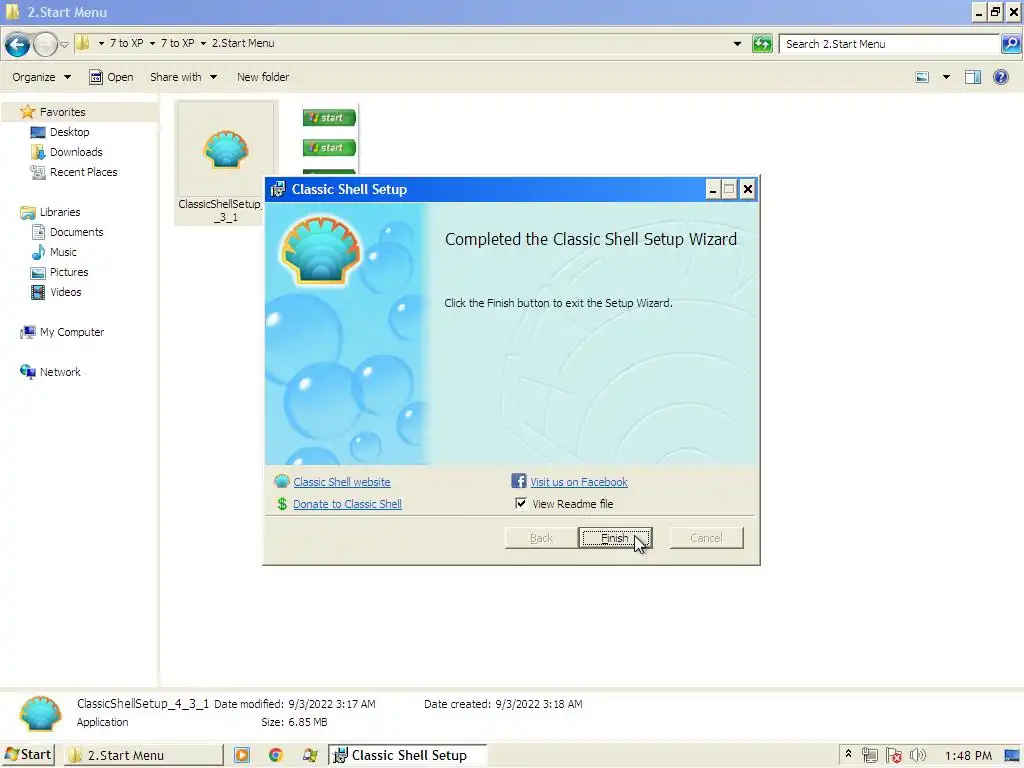1024x768 pixels.
Task: Expand dropdown arrow before first 7 to XP
Action: pyautogui.click(x=101, y=44)
